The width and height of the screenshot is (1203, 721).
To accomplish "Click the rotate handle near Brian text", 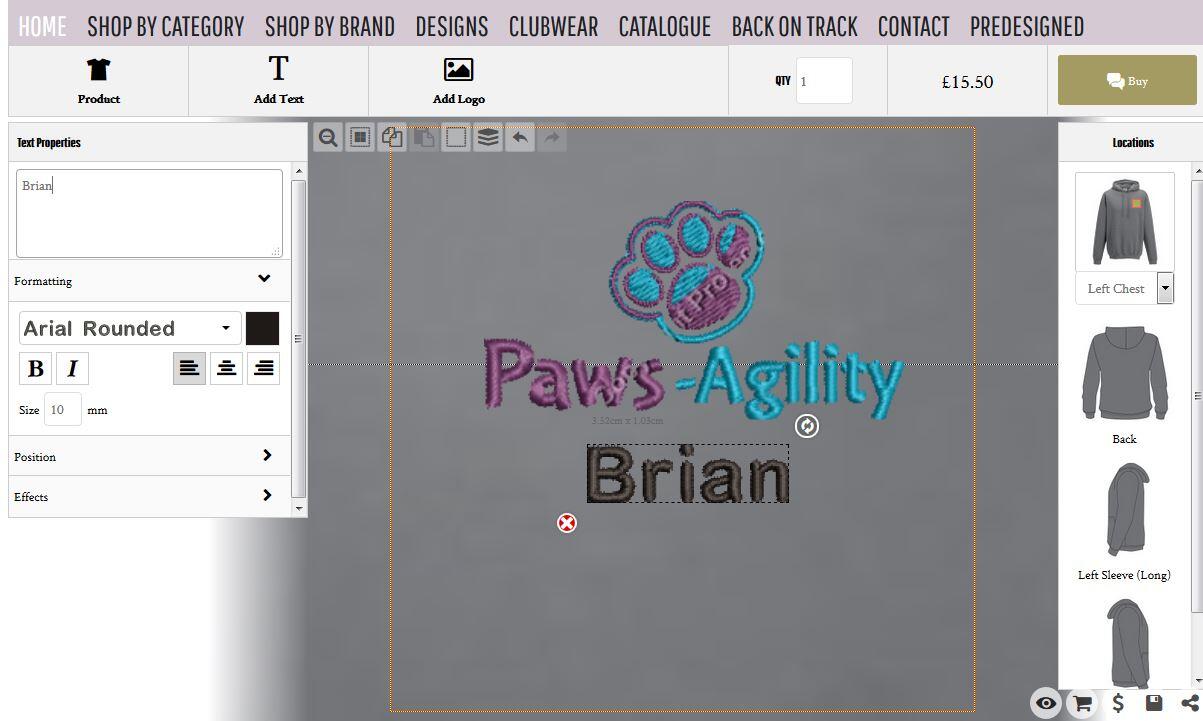I will 806,426.
